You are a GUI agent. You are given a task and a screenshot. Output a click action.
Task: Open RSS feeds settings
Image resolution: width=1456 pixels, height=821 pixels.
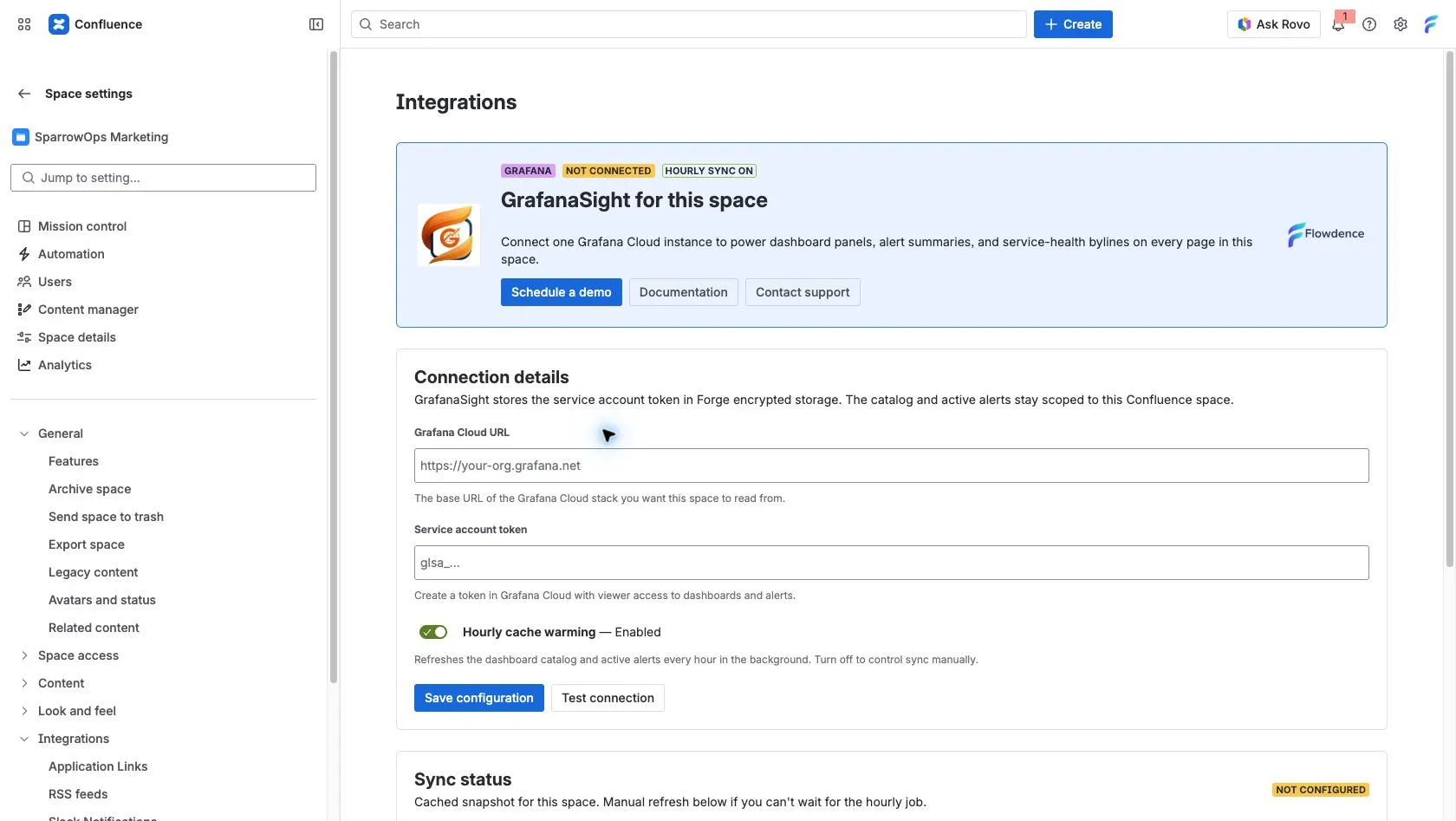click(x=78, y=794)
